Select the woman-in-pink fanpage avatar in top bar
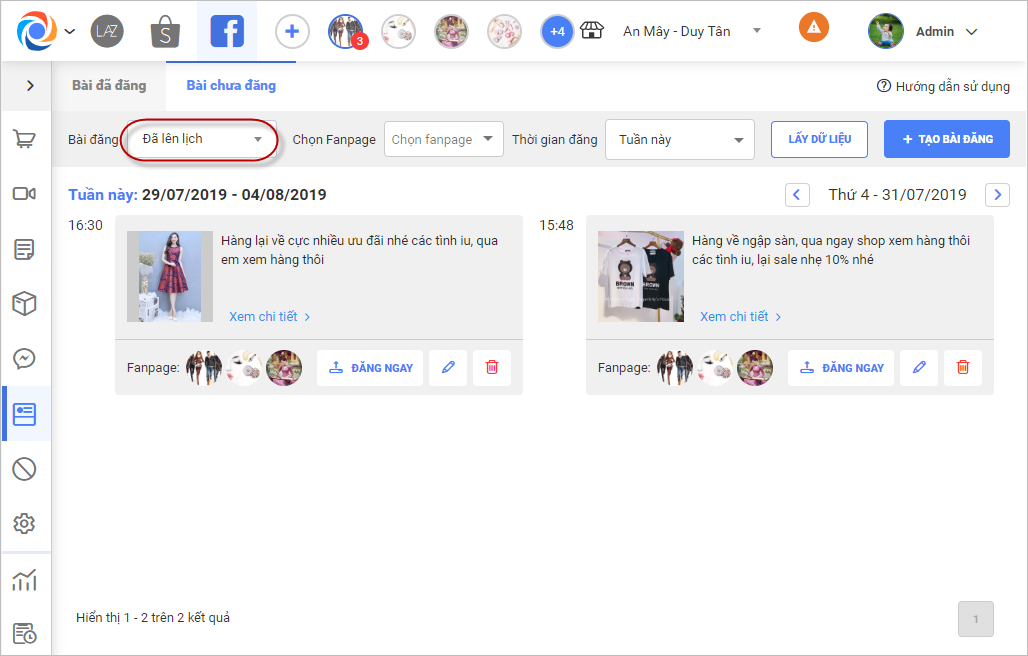1028x656 pixels. click(x=451, y=31)
